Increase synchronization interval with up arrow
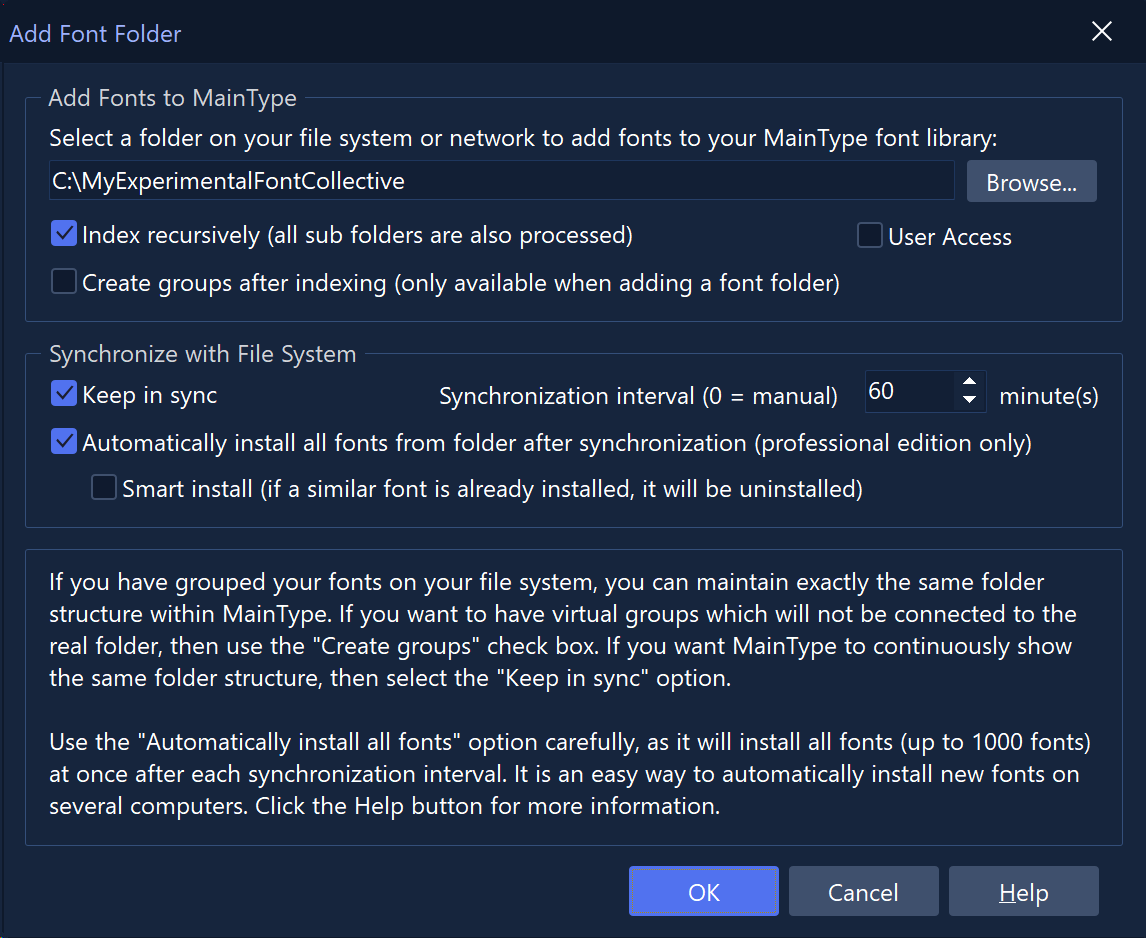The width and height of the screenshot is (1146, 938). coord(968,382)
